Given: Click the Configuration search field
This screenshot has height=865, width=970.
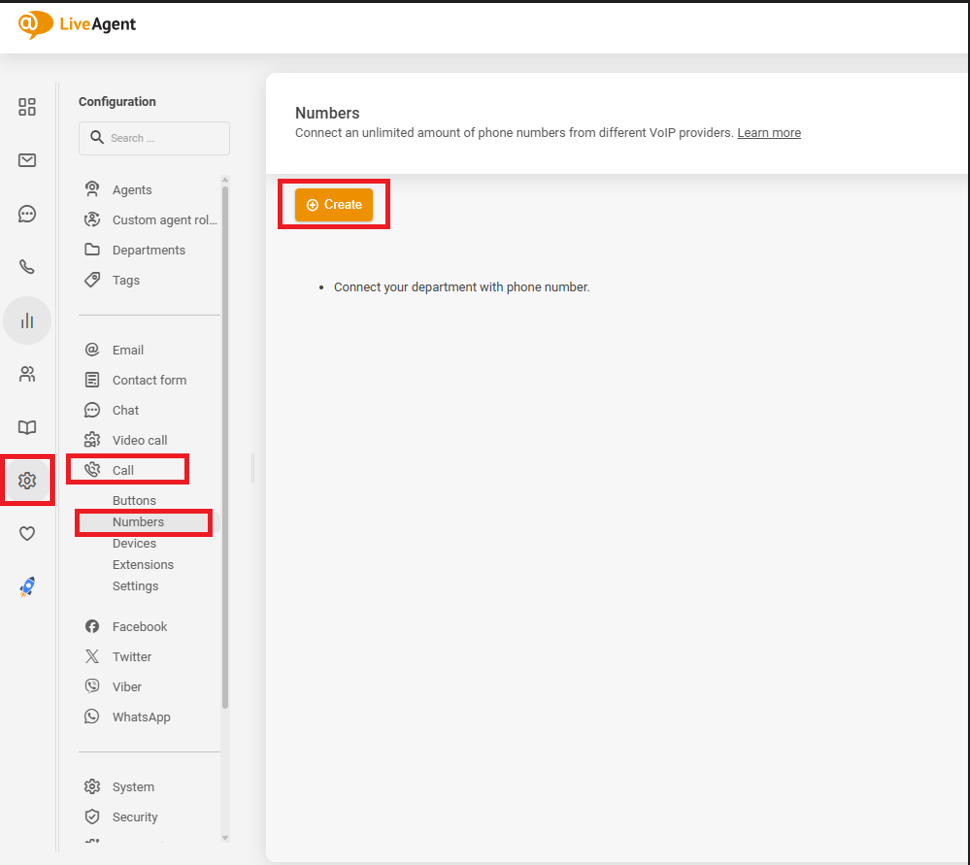Looking at the screenshot, I should pyautogui.click(x=155, y=138).
